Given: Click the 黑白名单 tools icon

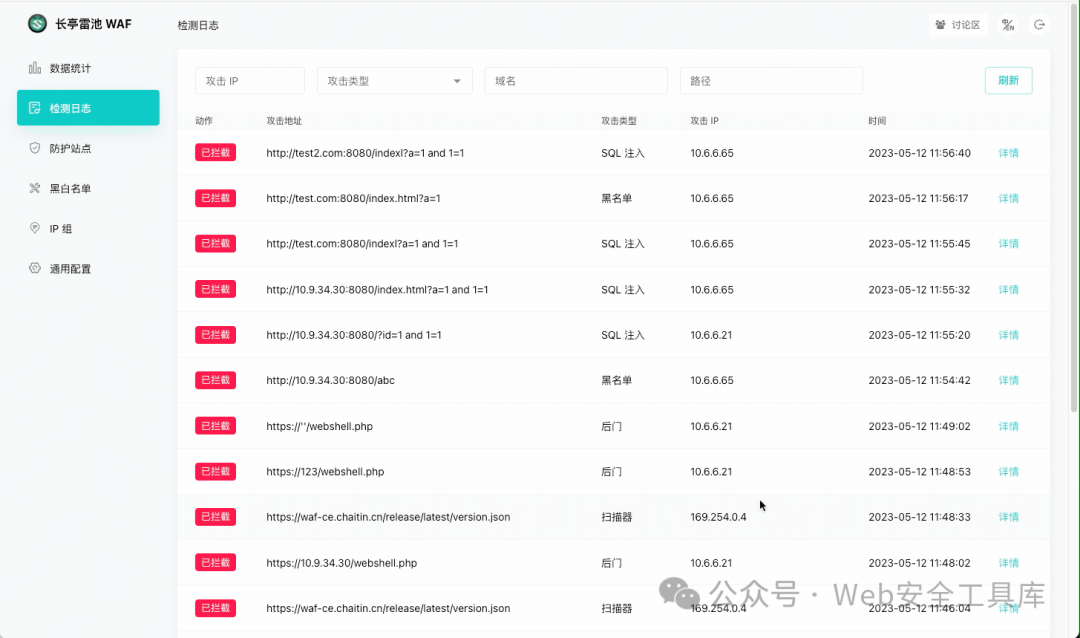Looking at the screenshot, I should [x=34, y=187].
